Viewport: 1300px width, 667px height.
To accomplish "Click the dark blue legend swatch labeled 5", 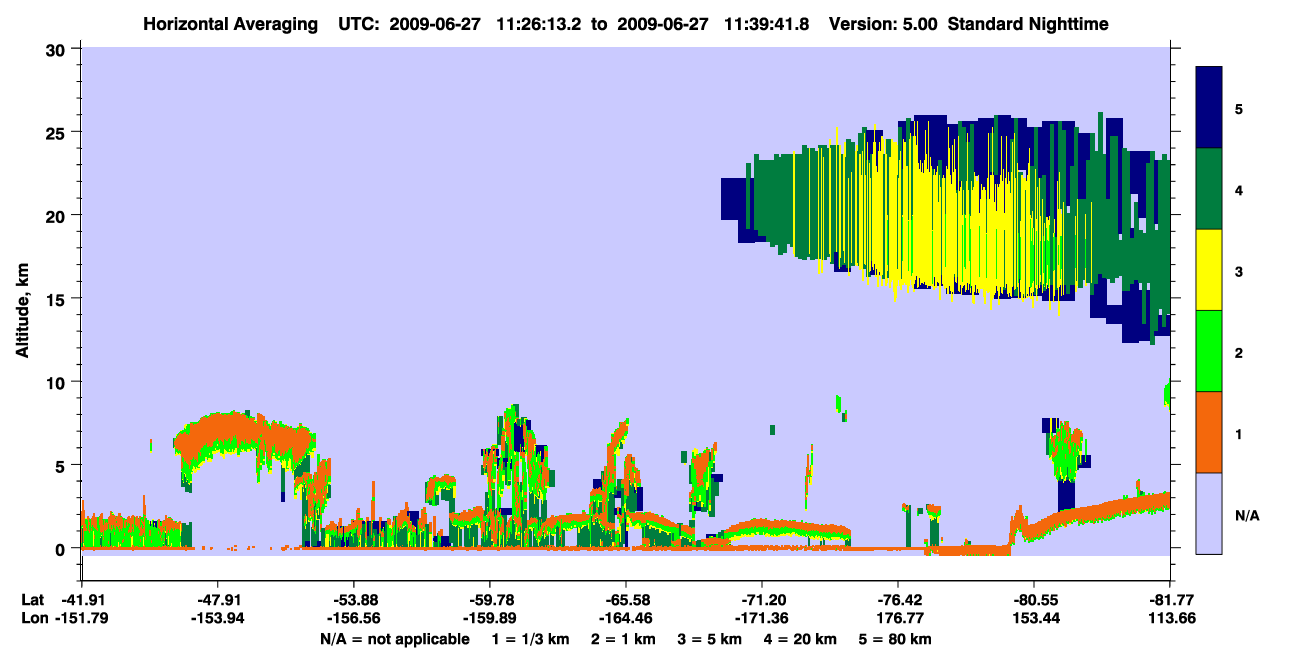I will click(x=1209, y=107).
